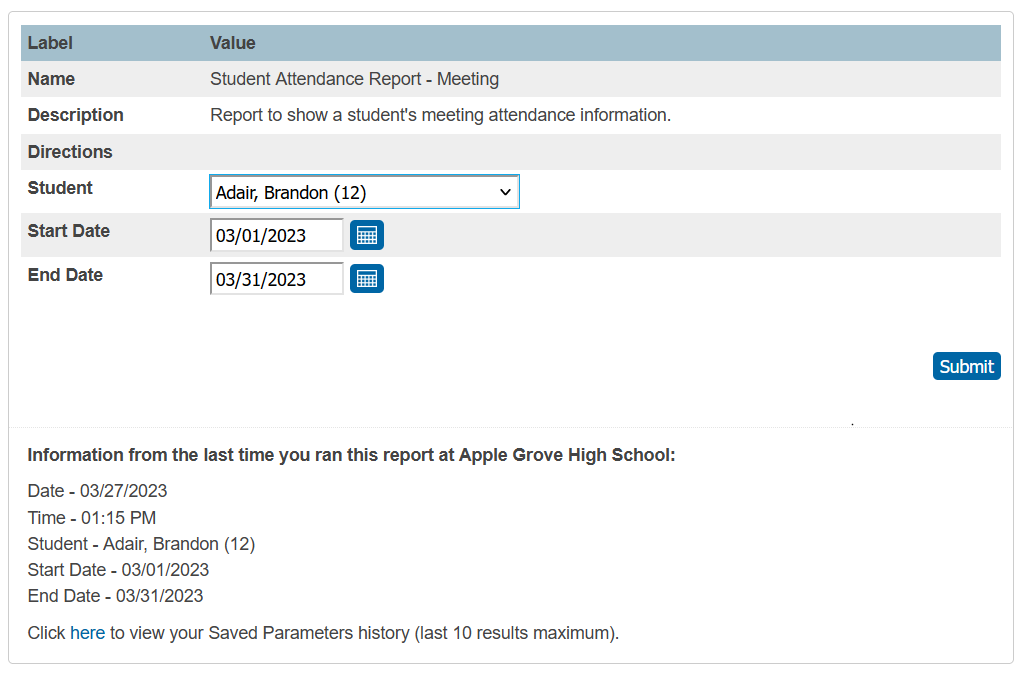Click the 'Description' row label
This screenshot has height=674, width=1027.
(x=76, y=115)
